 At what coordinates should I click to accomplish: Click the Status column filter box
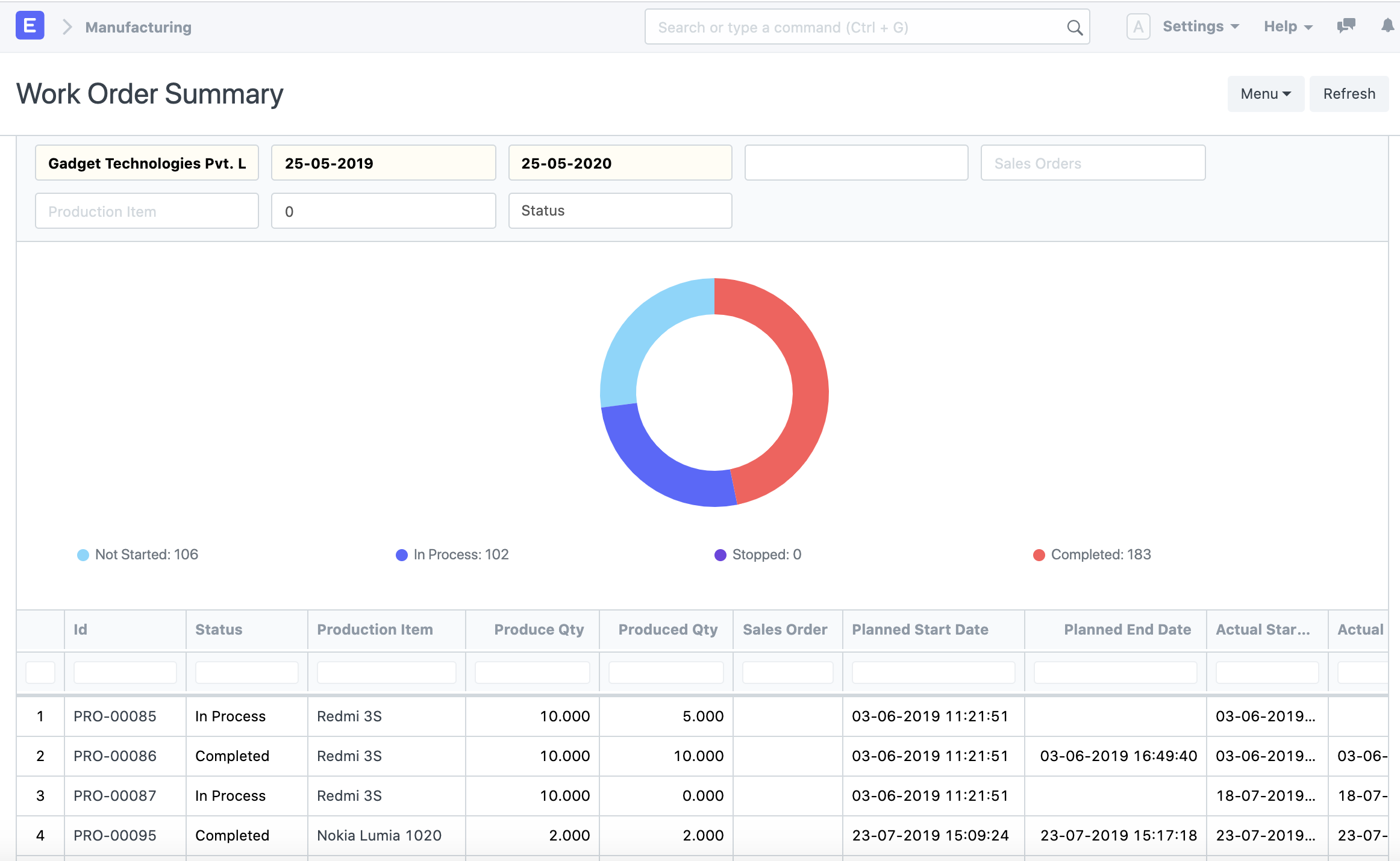click(247, 673)
